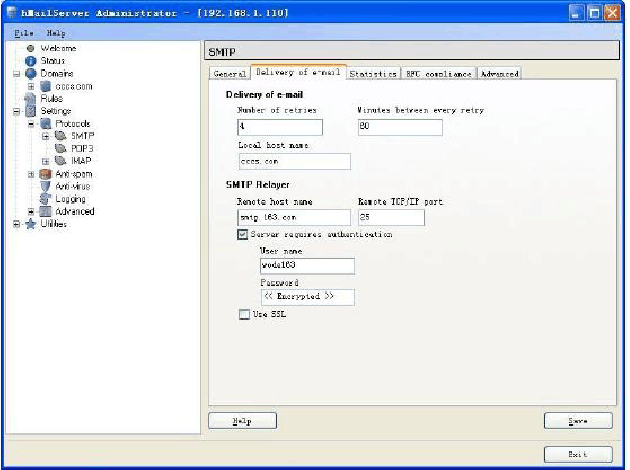
Task: Select the Domains globe icon
Action: point(30,74)
